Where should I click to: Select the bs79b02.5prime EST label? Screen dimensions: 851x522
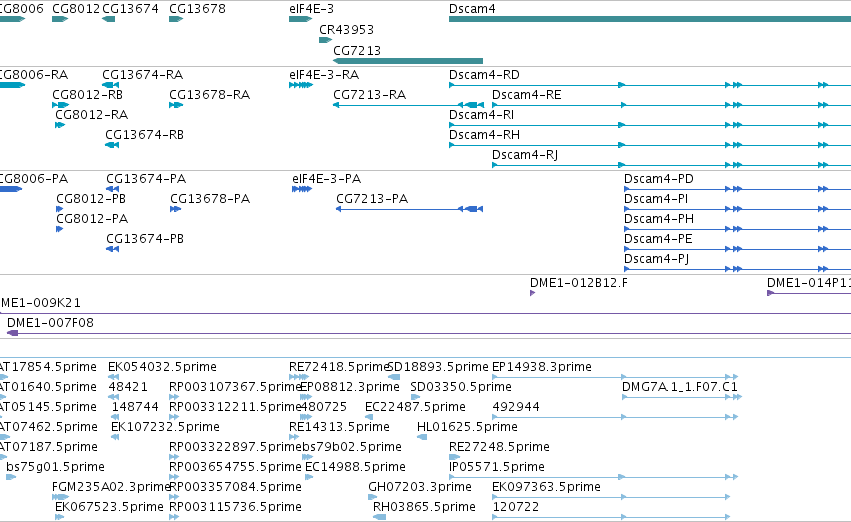(x=351, y=447)
